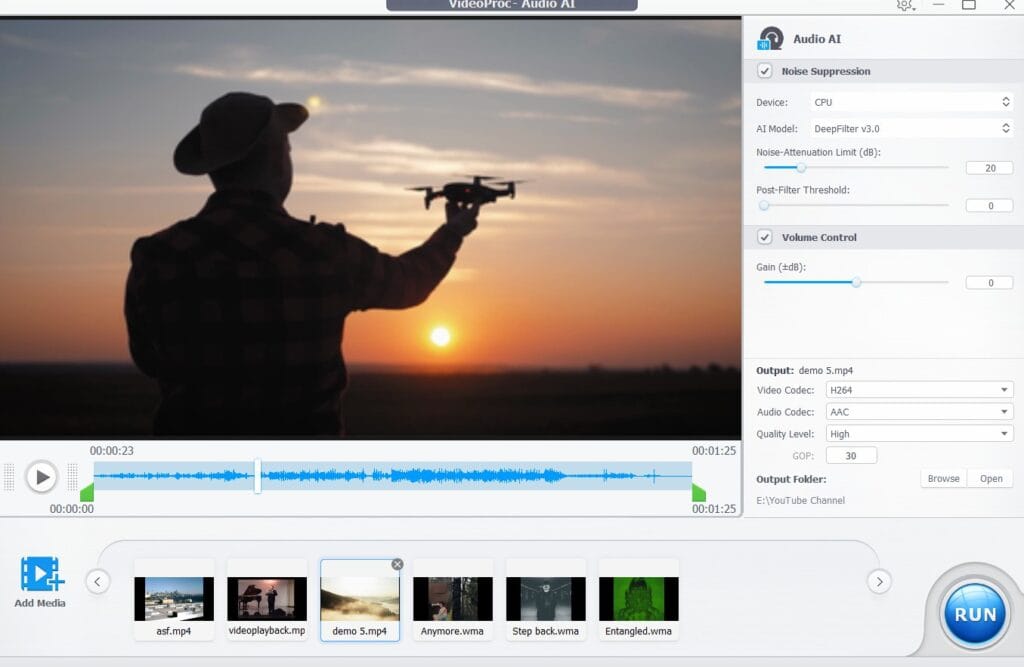This screenshot has height=667, width=1024.
Task: Click Browse for the output folder
Action: tap(943, 479)
